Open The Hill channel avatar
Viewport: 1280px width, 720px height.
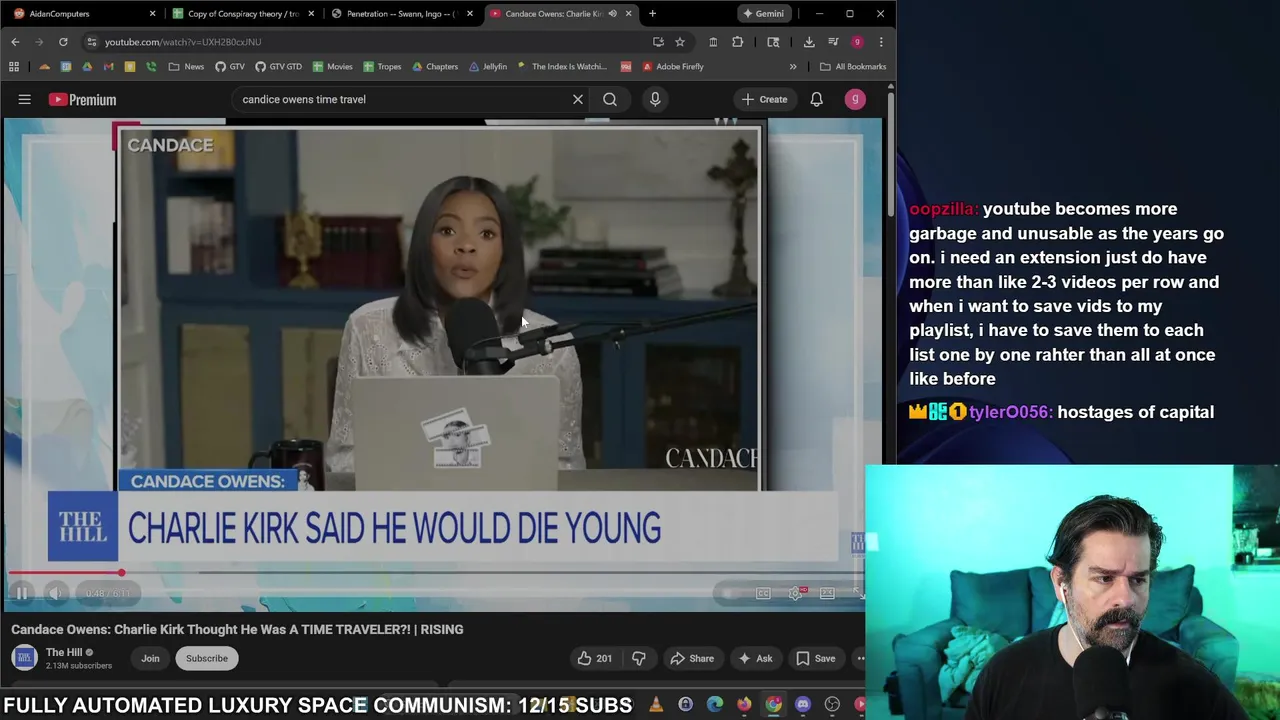coord(24,657)
